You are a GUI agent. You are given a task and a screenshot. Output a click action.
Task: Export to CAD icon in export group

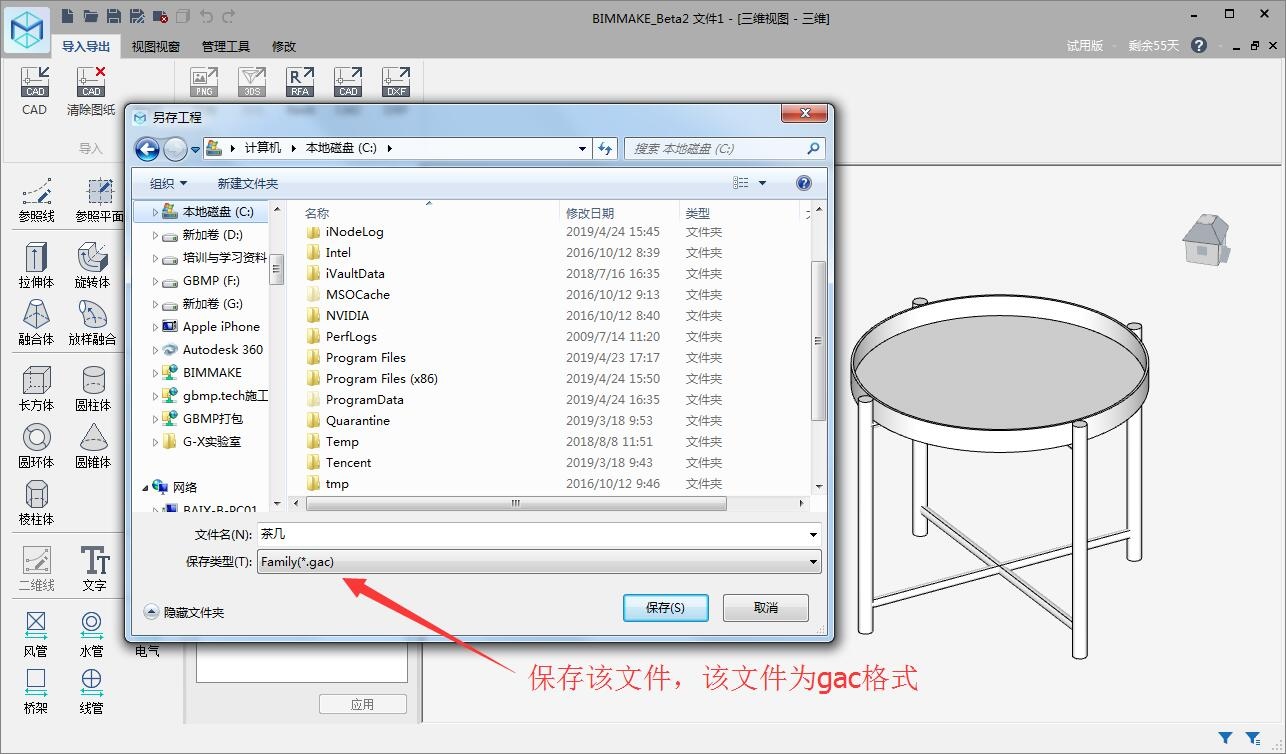tap(348, 82)
